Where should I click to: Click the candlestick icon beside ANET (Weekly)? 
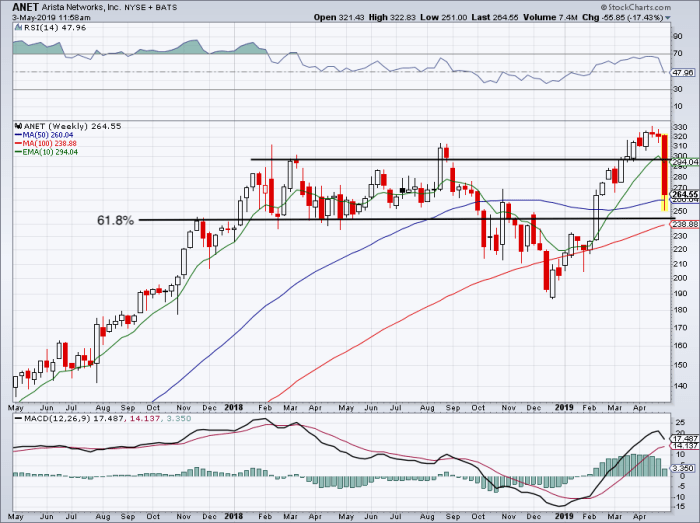pos(18,126)
